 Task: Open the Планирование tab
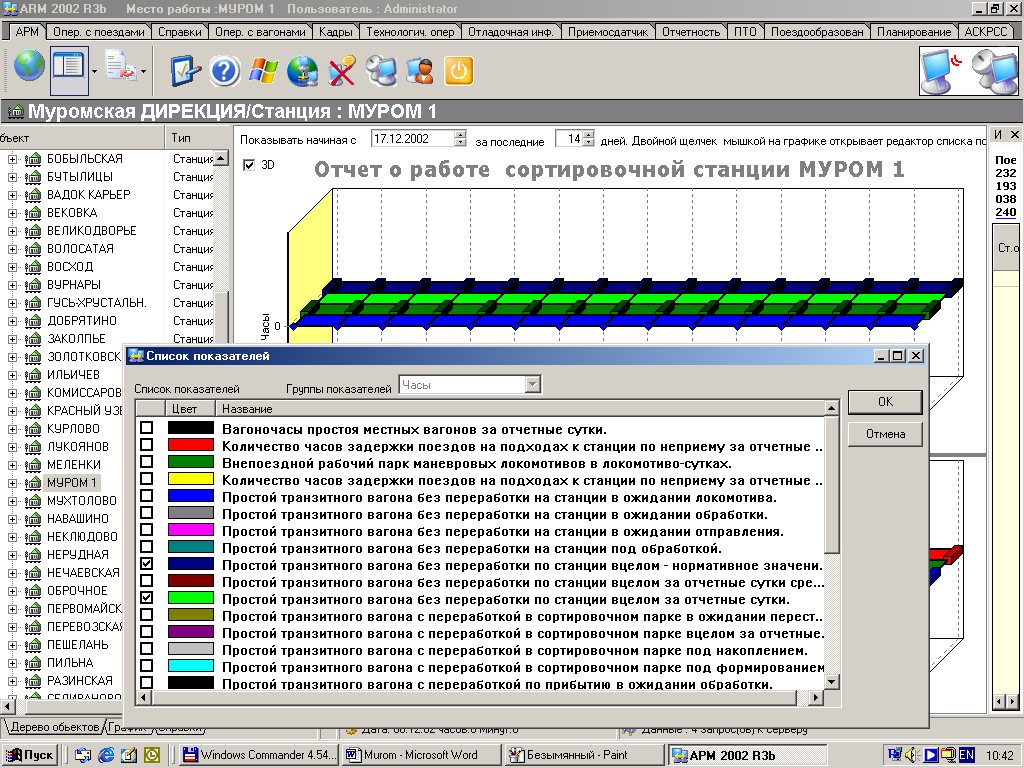click(x=914, y=31)
